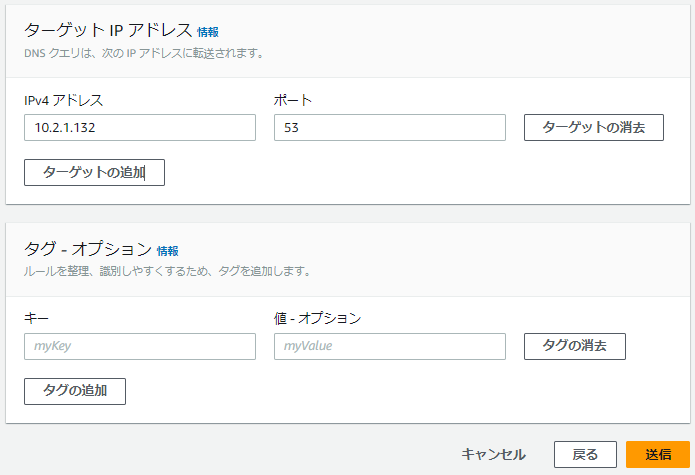Click the ターゲットの消去 button
This screenshot has height=475, width=695.
coord(593,128)
